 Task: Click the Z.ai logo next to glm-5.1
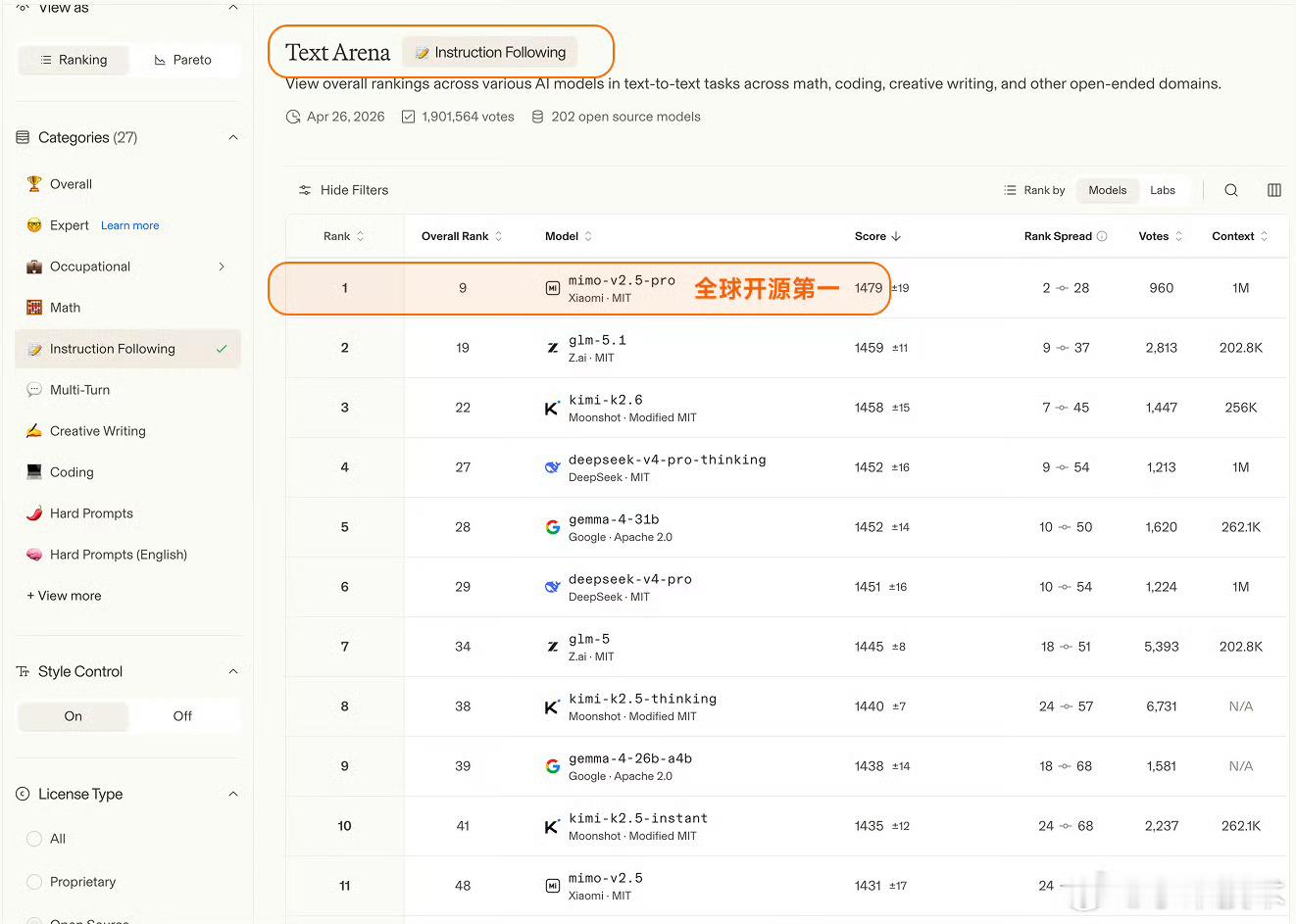point(553,348)
